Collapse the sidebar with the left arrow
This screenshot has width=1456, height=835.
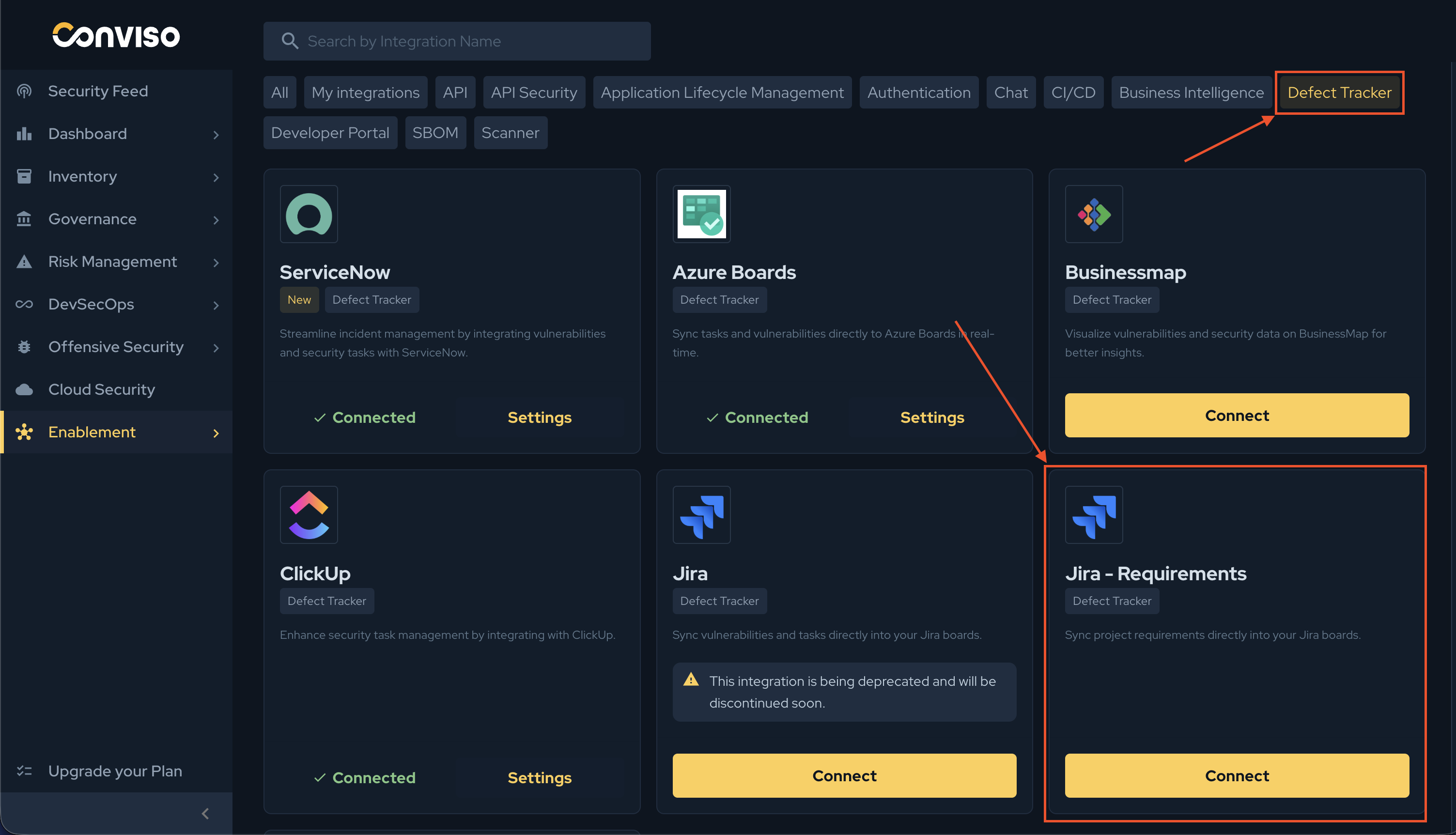205,813
